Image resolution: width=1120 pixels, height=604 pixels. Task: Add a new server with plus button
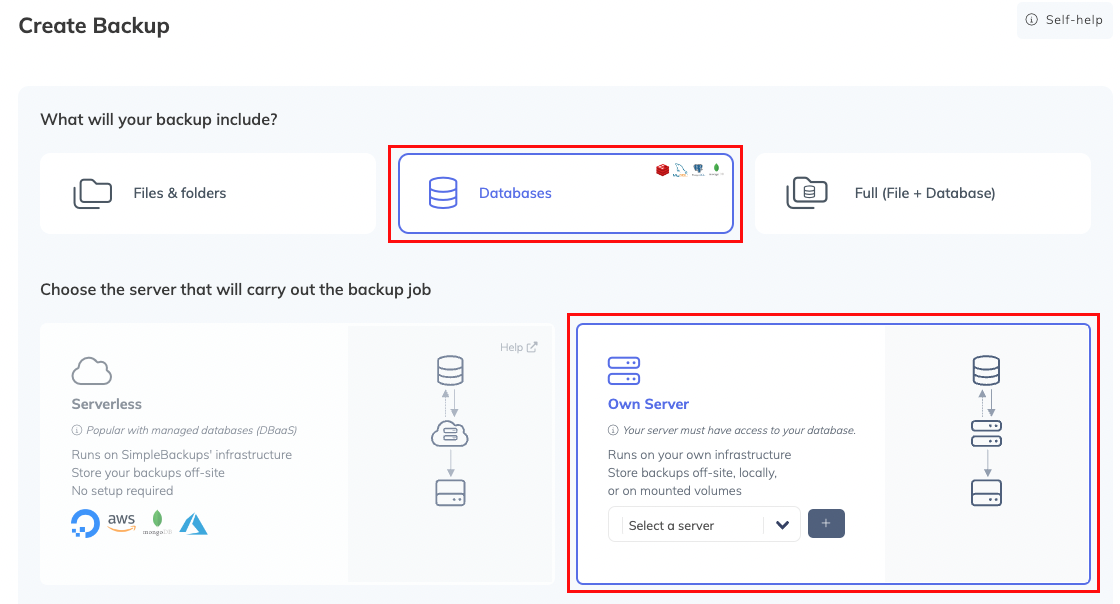click(827, 524)
